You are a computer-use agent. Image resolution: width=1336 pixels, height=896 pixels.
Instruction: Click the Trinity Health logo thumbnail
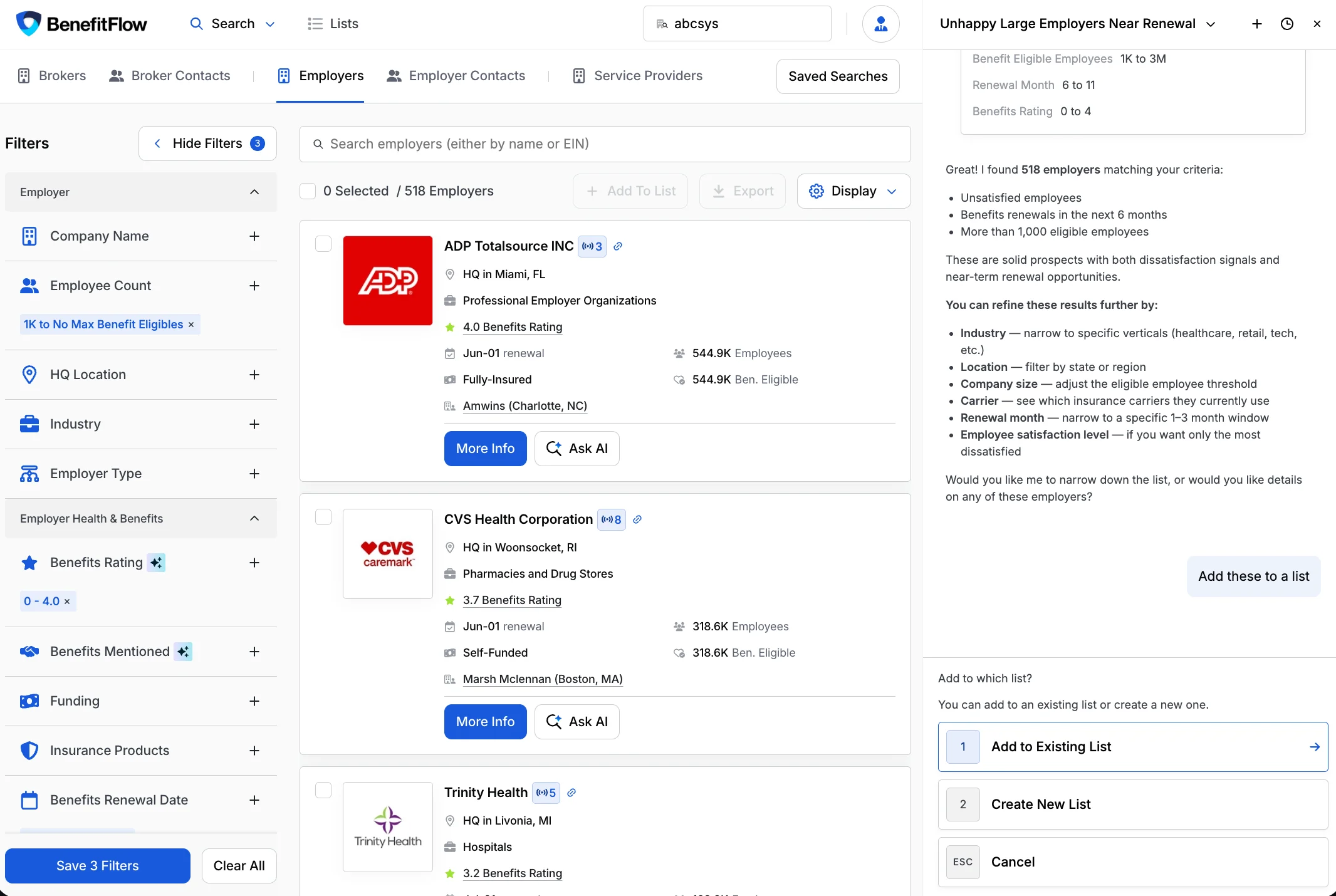pyautogui.click(x=388, y=827)
